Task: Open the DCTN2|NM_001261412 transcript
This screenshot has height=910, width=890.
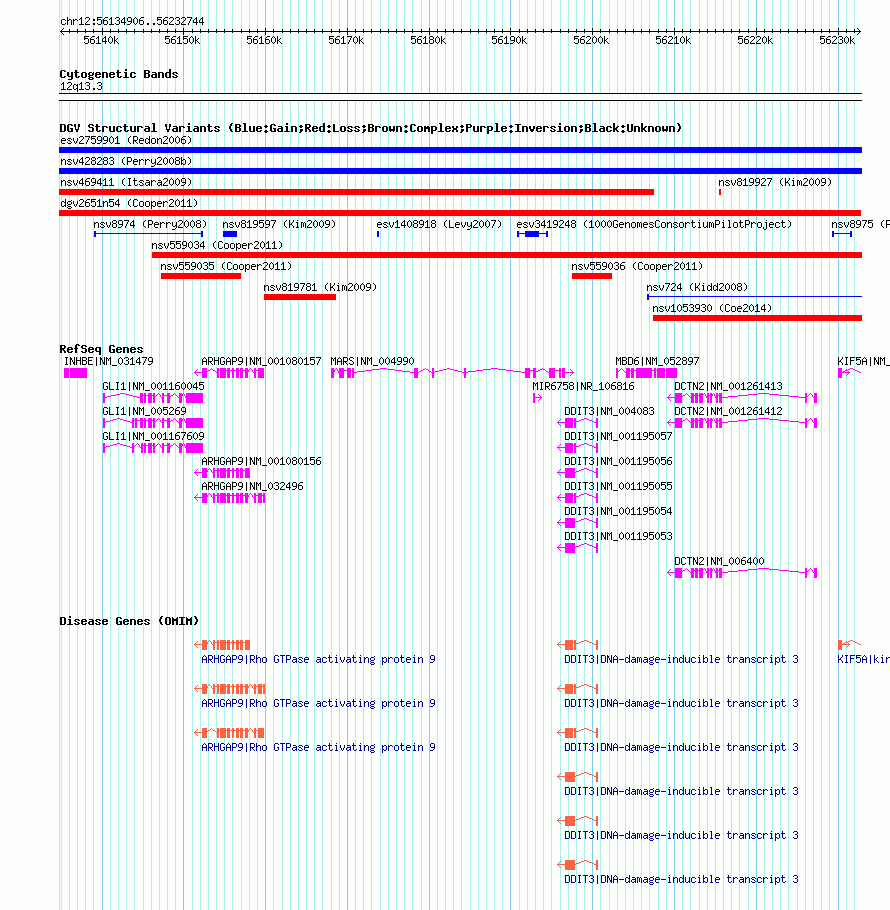Action: (x=742, y=422)
